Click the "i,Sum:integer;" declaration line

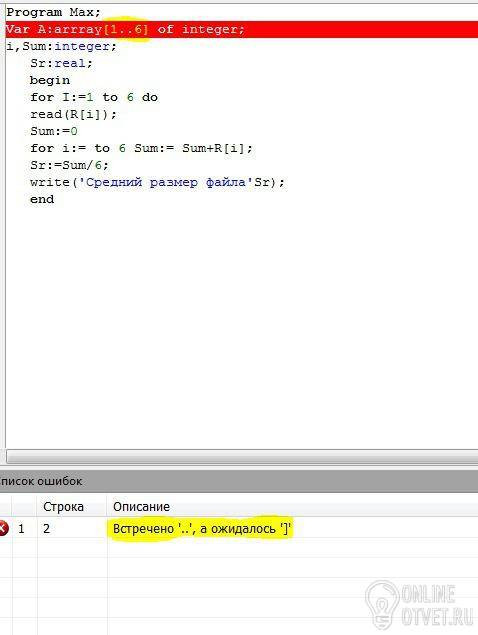click(62, 46)
